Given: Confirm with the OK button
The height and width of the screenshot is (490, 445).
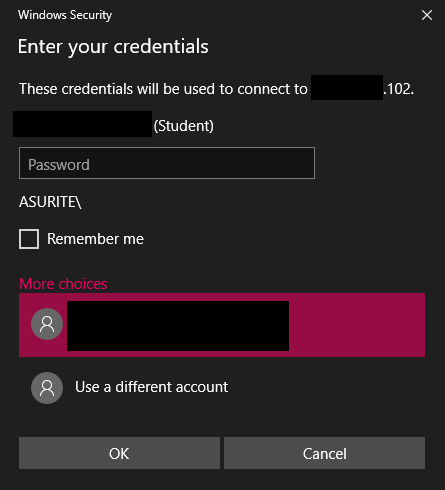Looking at the screenshot, I should pos(119,453).
